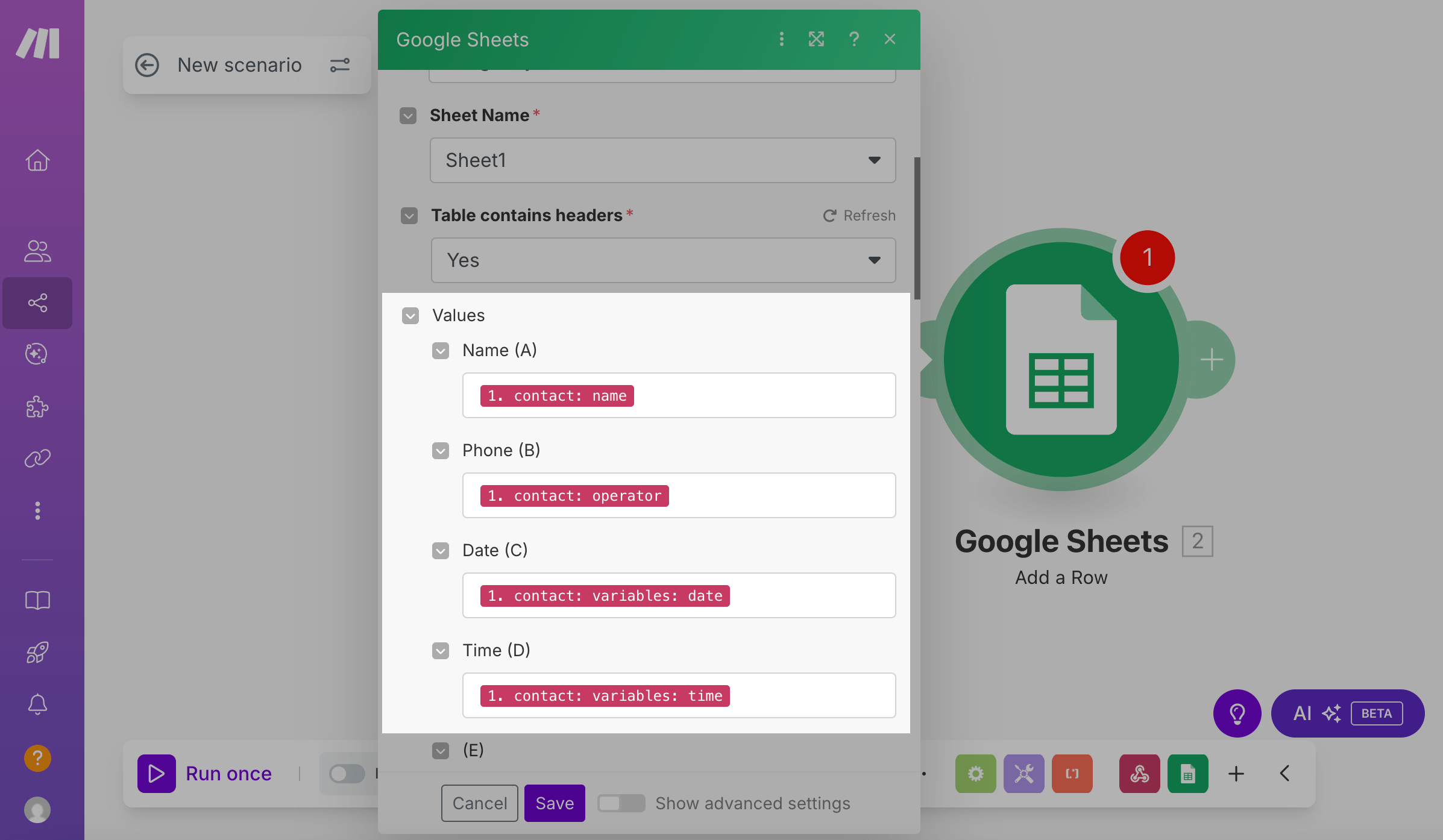Viewport: 1443px width, 840px height.
Task: Click the red webhooks toolbar icon
Action: (1139, 774)
